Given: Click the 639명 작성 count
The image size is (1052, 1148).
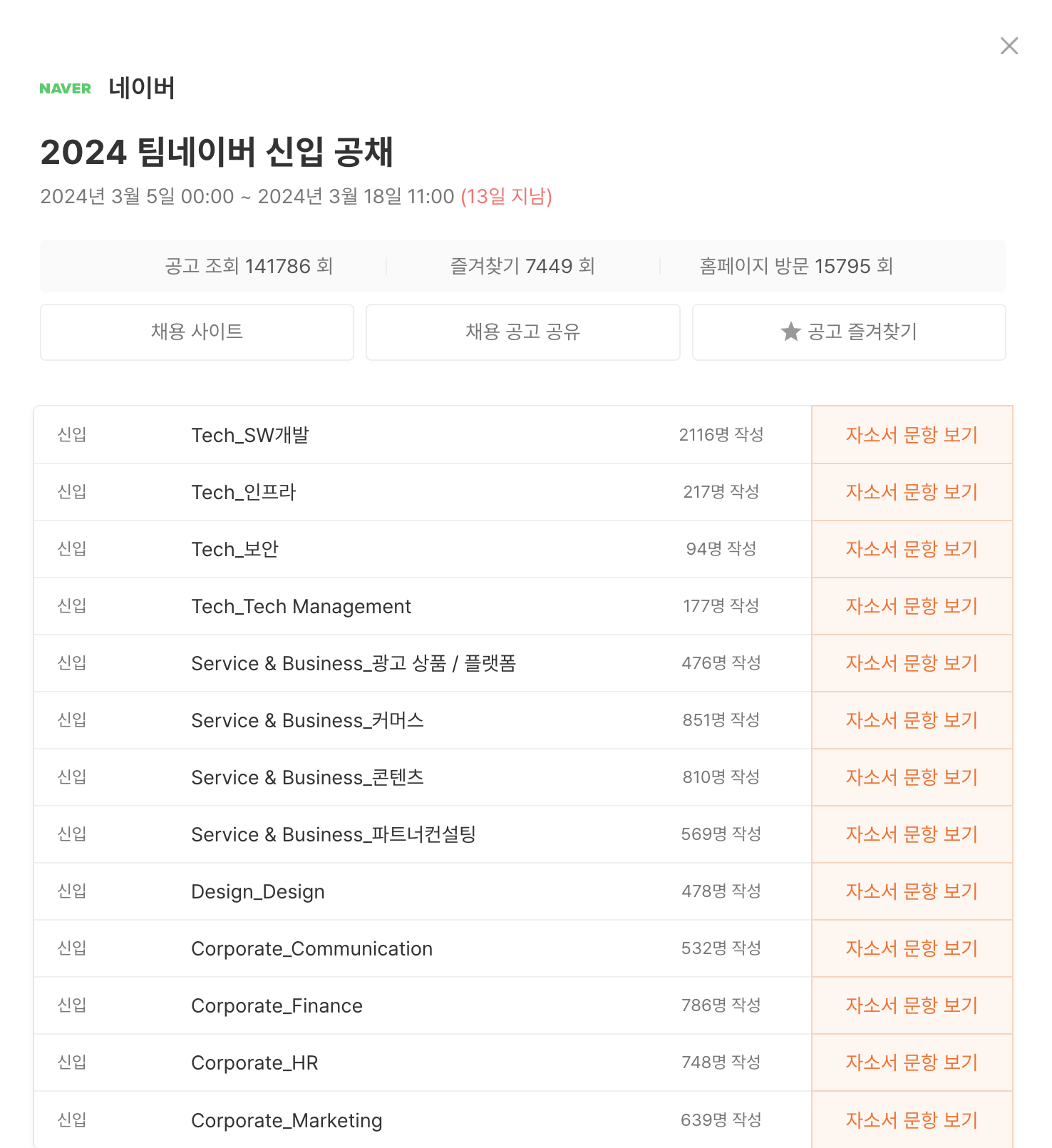Looking at the screenshot, I should [721, 1119].
